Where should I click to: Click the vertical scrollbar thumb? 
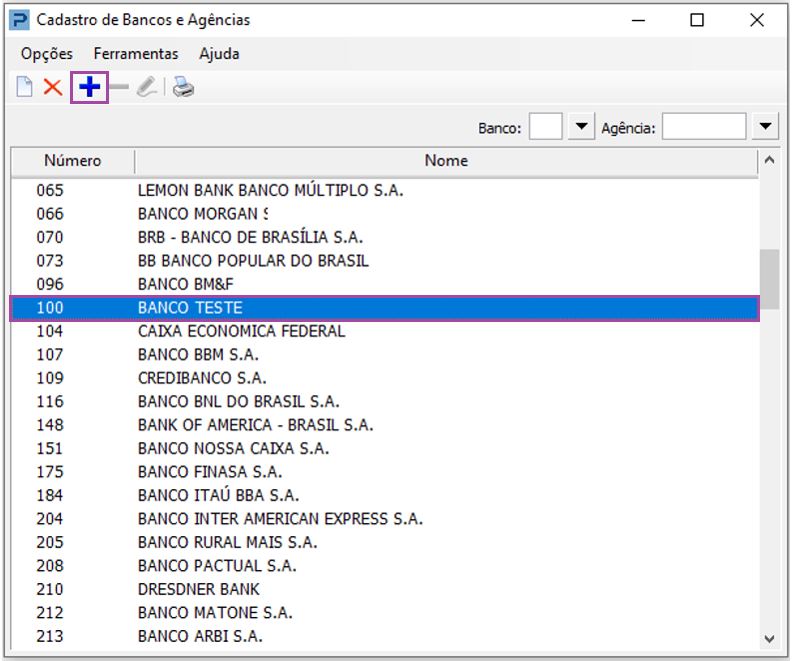click(769, 279)
